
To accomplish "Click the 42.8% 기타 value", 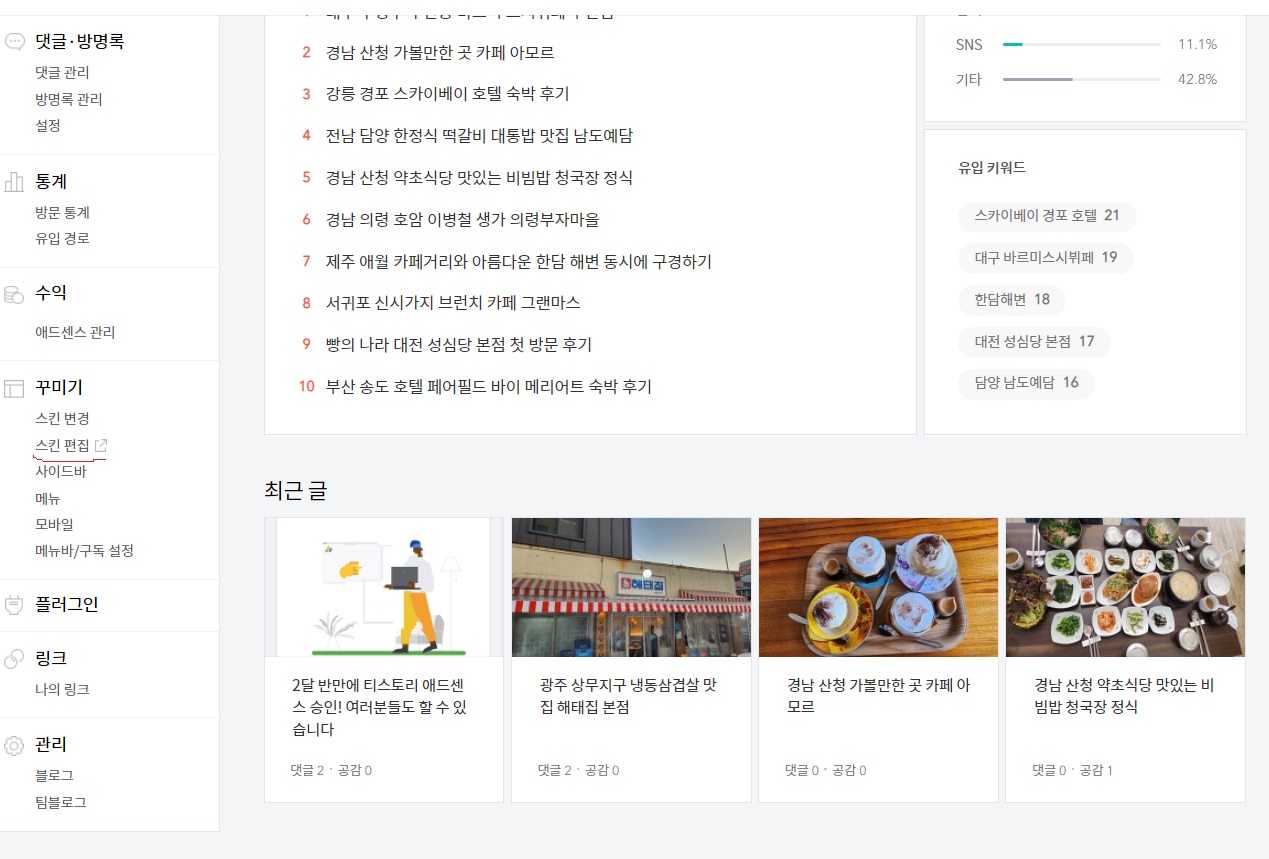I will (x=1197, y=80).
